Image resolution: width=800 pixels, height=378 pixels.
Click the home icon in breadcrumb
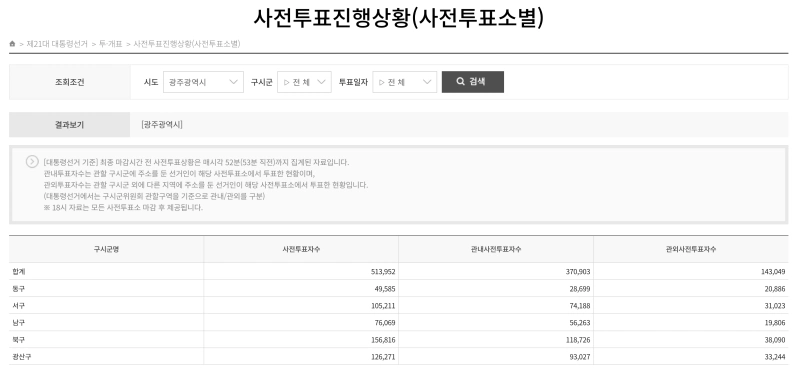click(x=12, y=44)
